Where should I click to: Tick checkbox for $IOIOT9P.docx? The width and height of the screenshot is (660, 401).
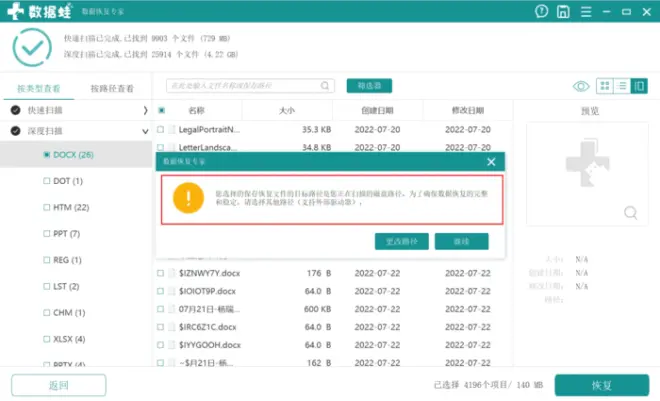tap(160, 291)
